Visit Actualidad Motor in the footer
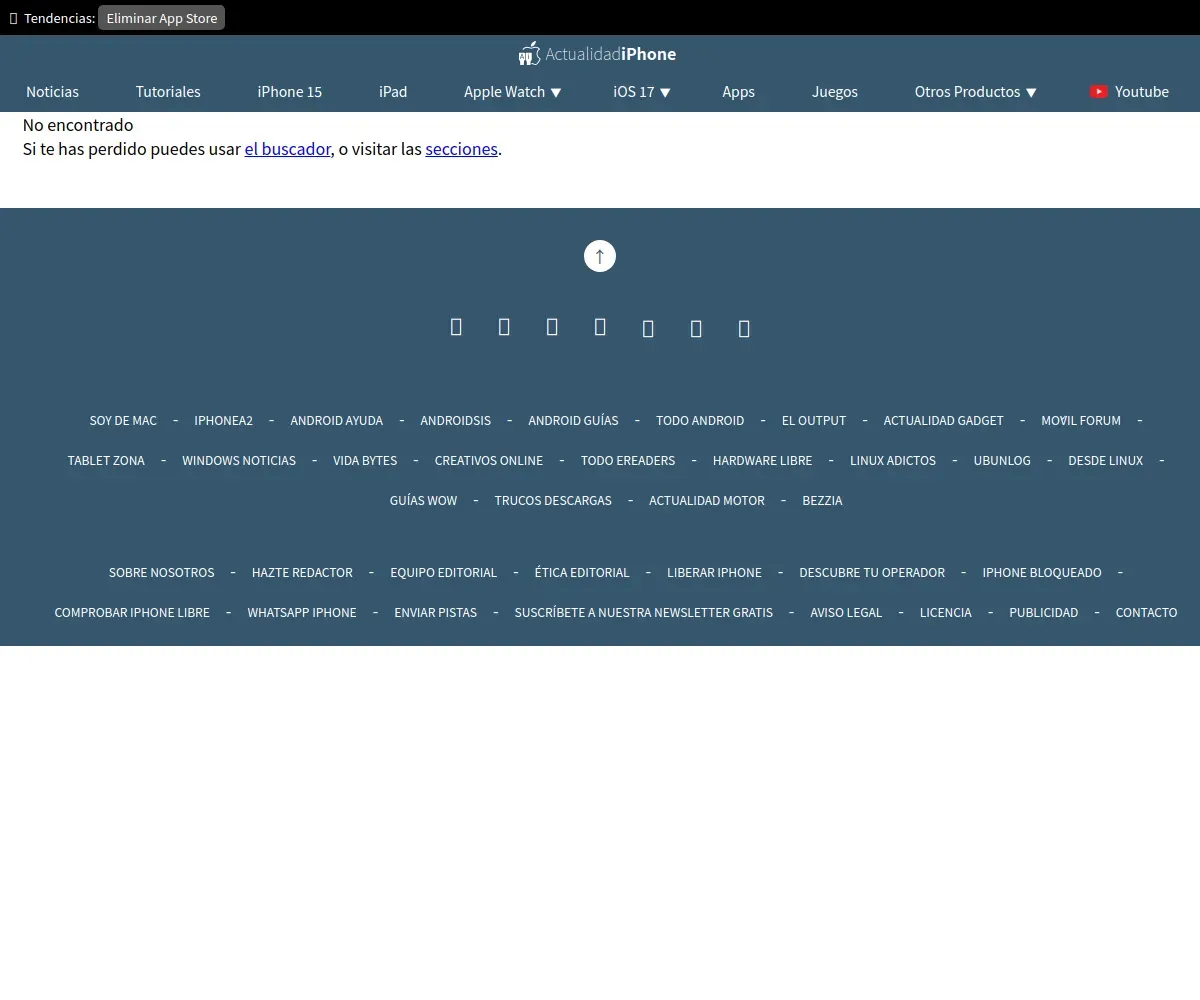The height and width of the screenshot is (1000, 1200). [x=707, y=500]
